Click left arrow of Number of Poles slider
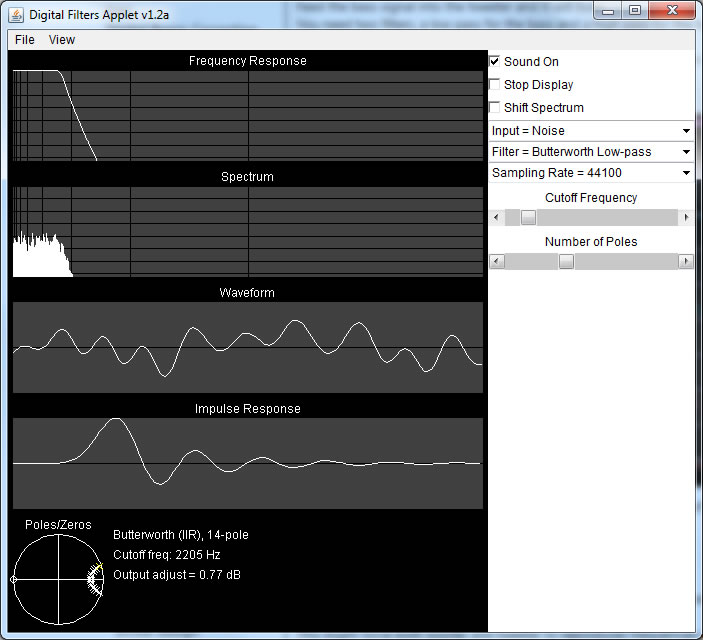 click(497, 261)
